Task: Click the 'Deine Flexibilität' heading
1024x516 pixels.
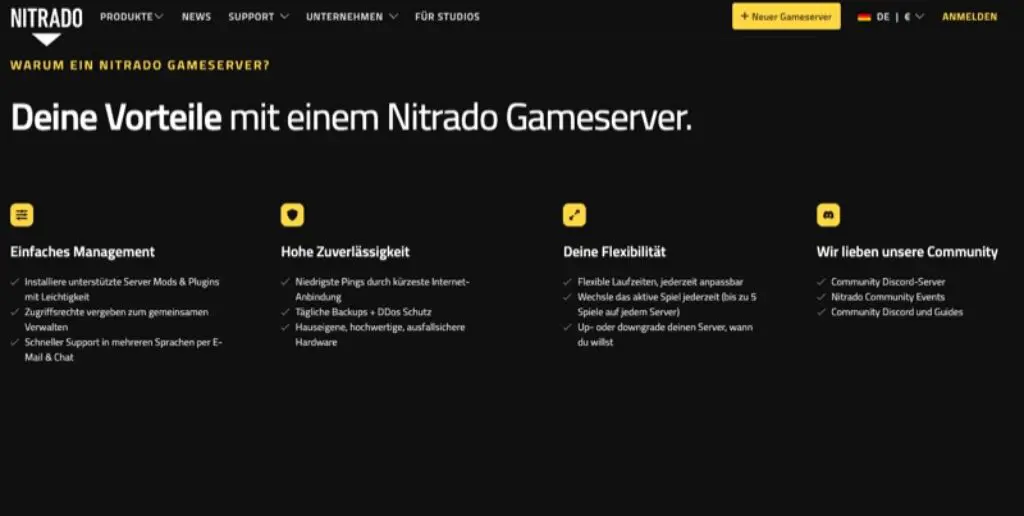Action: point(615,252)
